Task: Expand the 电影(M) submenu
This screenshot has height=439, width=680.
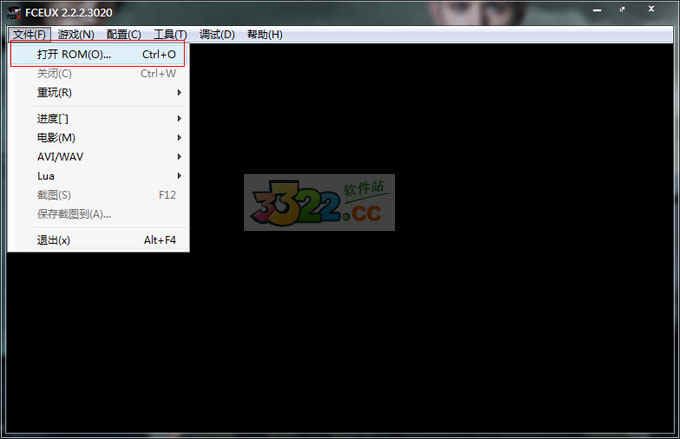Action: (x=98, y=138)
